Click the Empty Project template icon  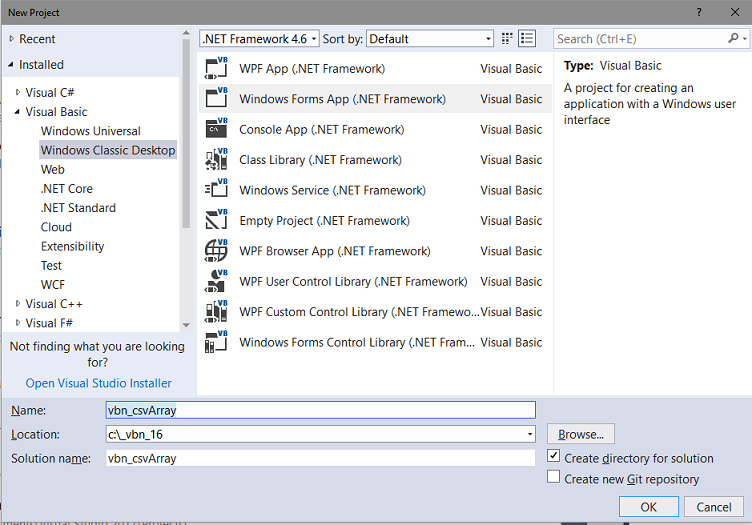[216, 220]
